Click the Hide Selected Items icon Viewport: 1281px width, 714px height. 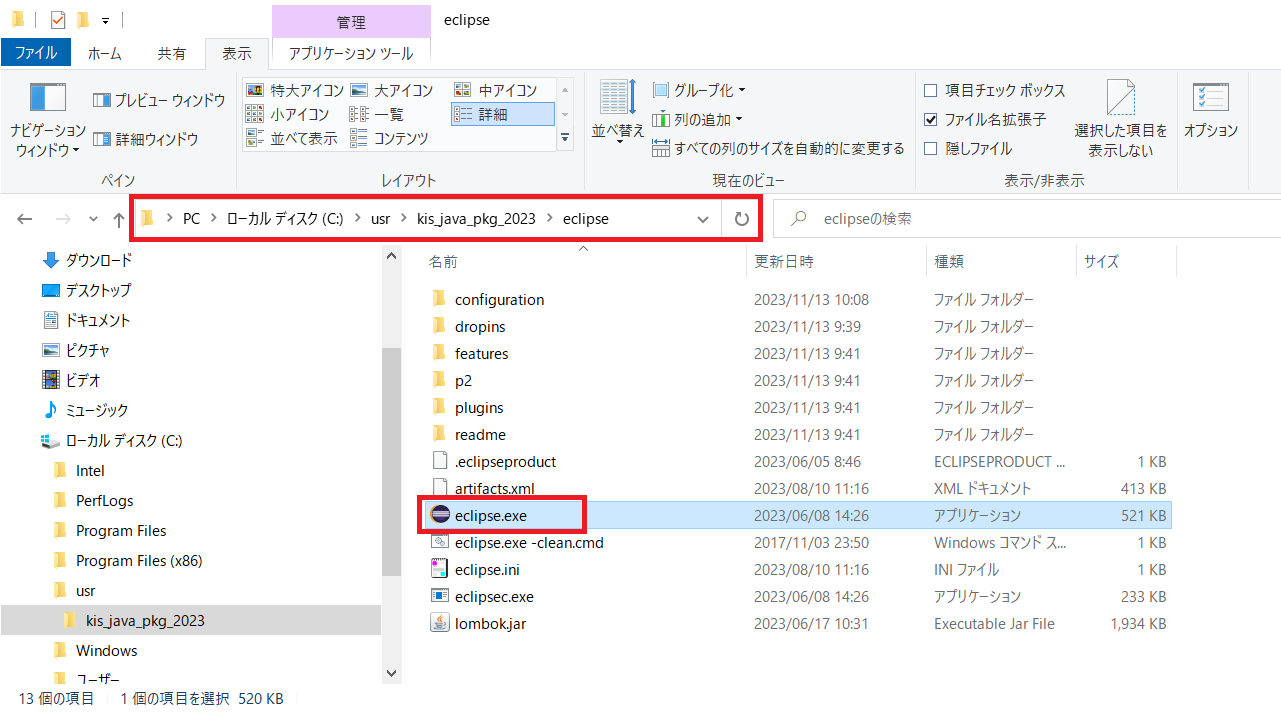pyautogui.click(x=1120, y=98)
